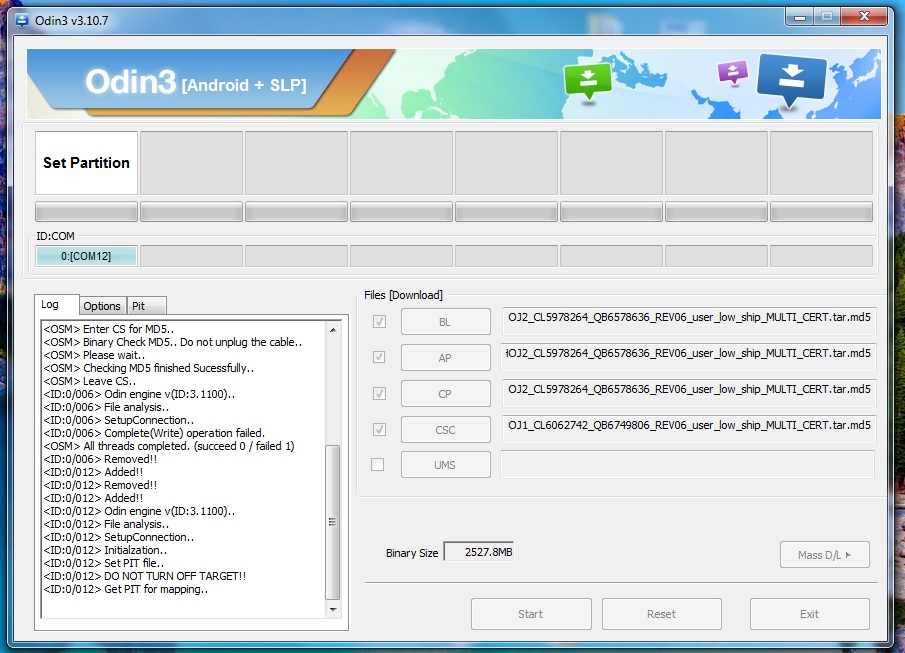Click log line '<ID:0/012> Set PIT file..'

click(104, 563)
